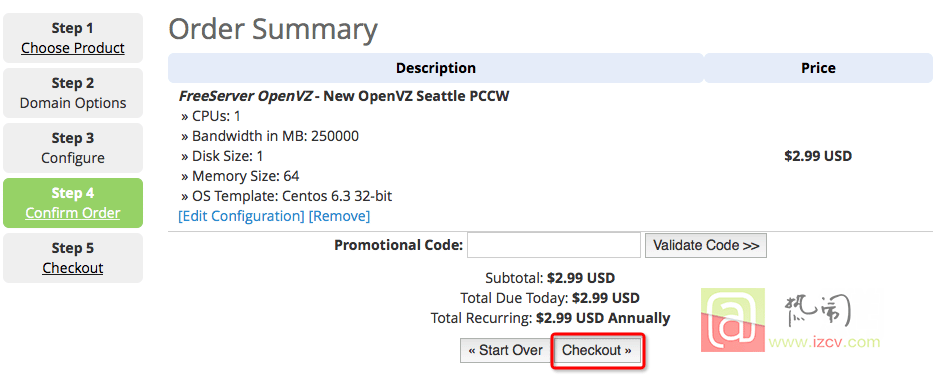Open the Edit Configuration link

(241, 216)
